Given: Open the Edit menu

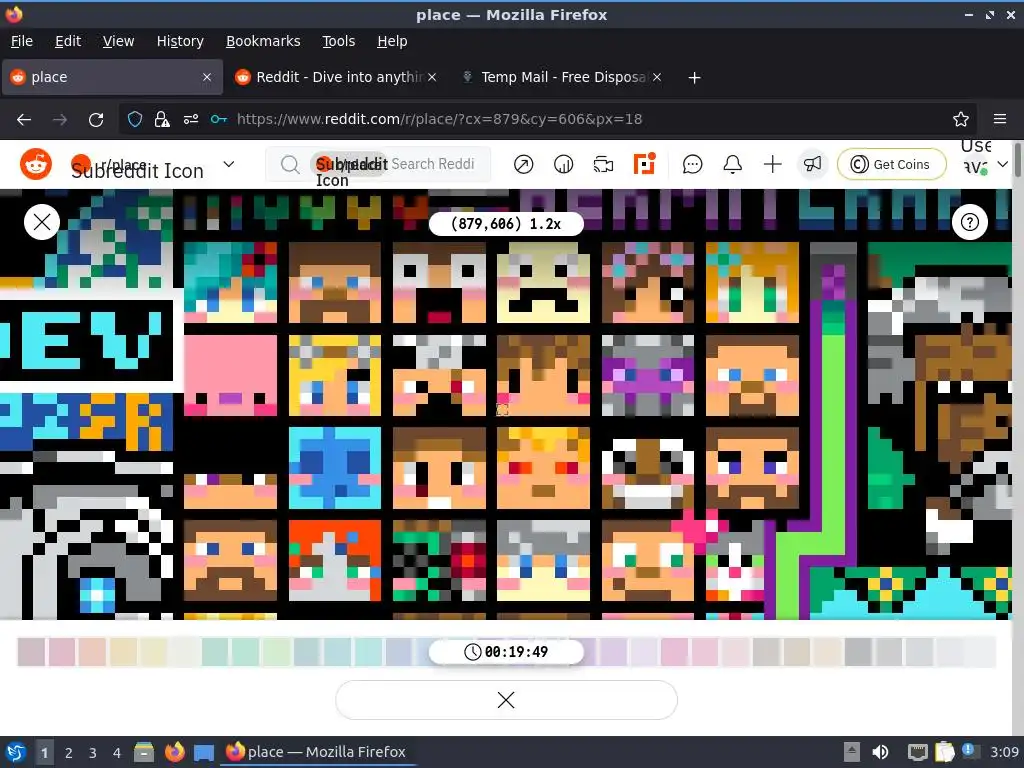Looking at the screenshot, I should (x=68, y=41).
